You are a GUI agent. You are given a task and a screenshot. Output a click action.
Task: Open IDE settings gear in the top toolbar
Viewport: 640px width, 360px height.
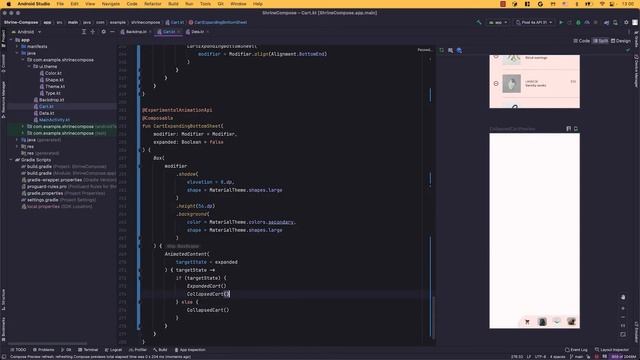(626, 22)
